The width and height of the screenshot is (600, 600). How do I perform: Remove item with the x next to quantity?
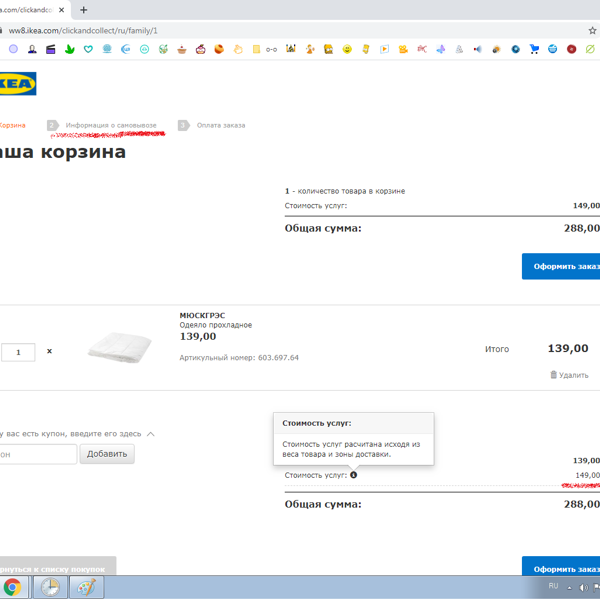[x=49, y=351]
